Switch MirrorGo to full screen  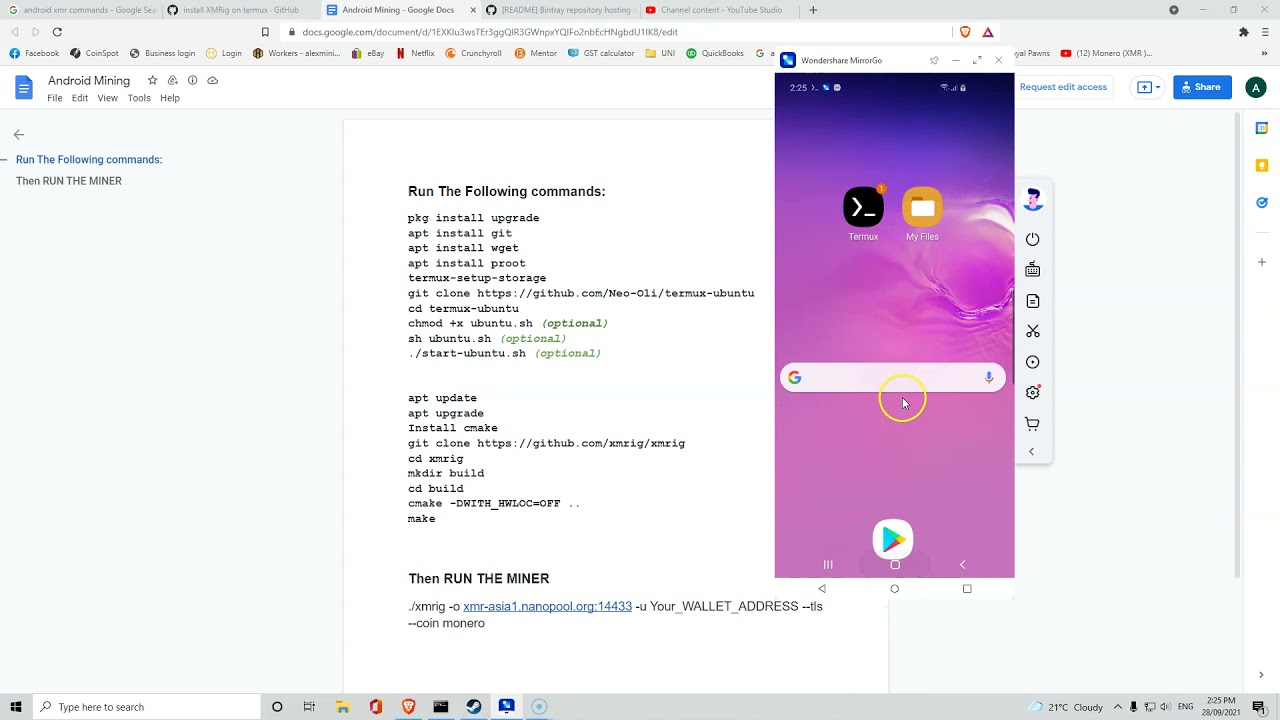click(x=977, y=61)
